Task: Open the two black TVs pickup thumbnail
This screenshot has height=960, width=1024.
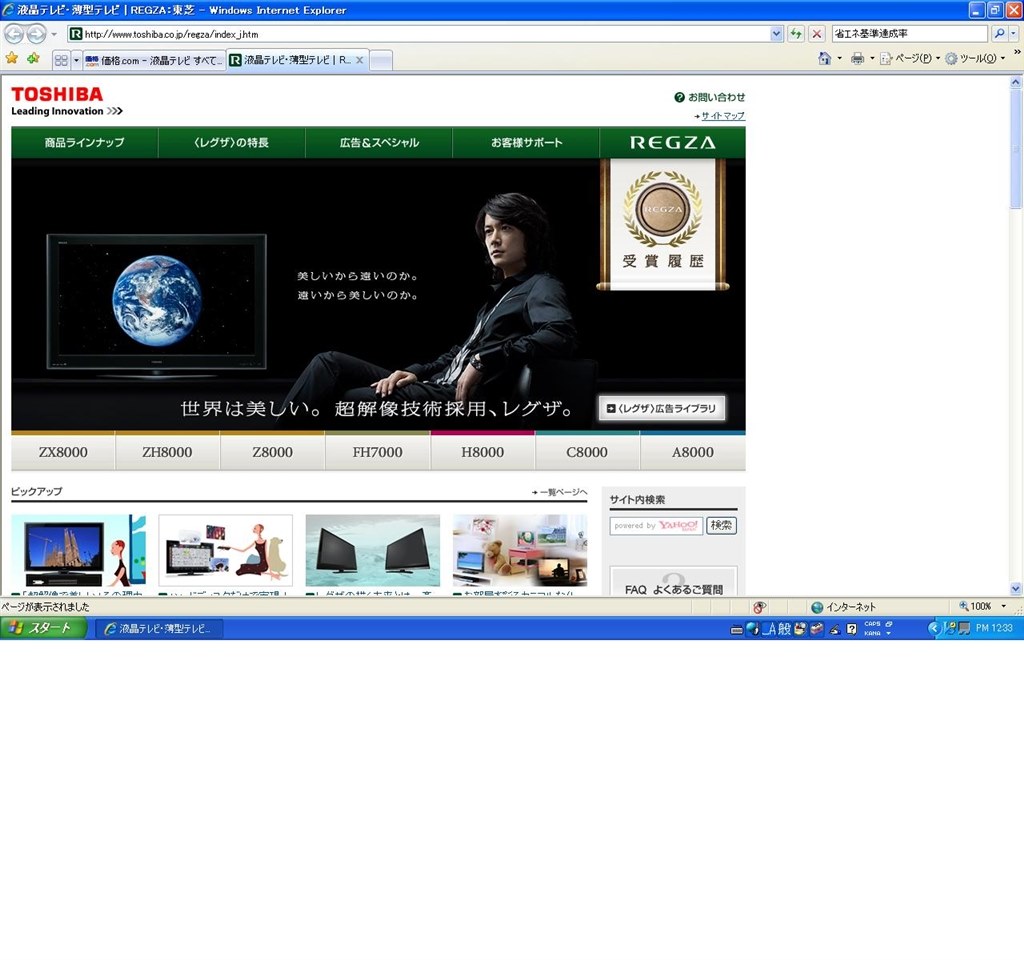Action: point(373,551)
